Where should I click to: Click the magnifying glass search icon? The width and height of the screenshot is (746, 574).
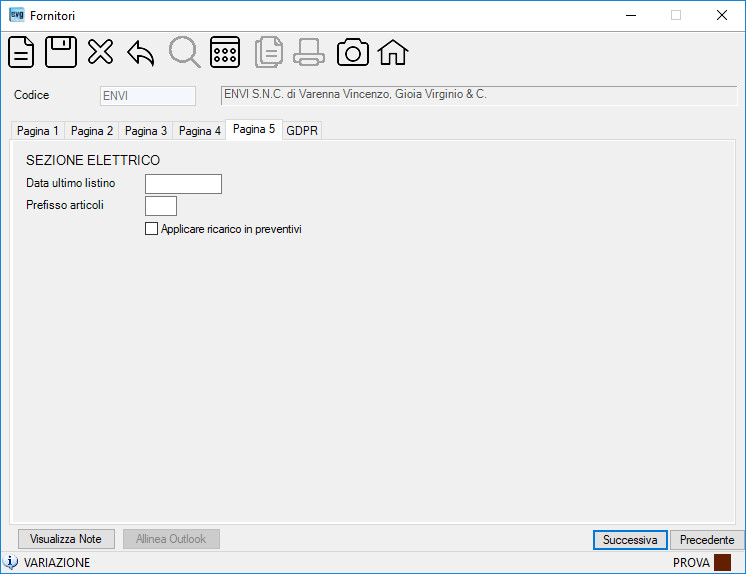185,52
